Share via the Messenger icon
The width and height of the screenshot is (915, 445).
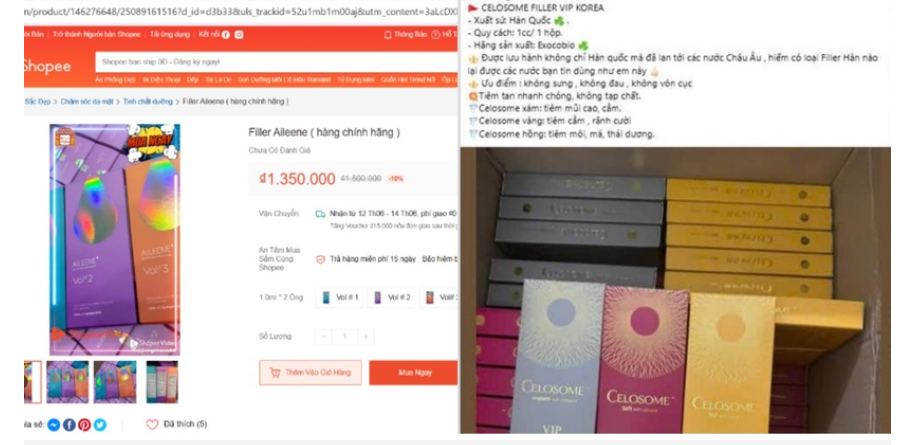coord(54,425)
